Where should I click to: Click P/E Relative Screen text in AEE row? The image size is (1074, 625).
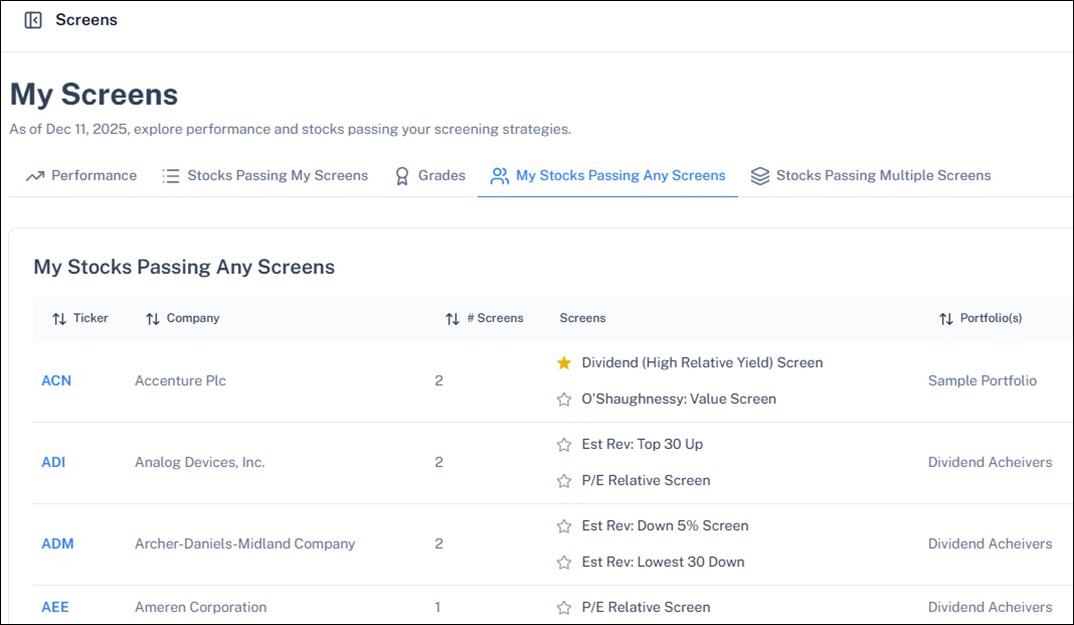click(x=646, y=607)
